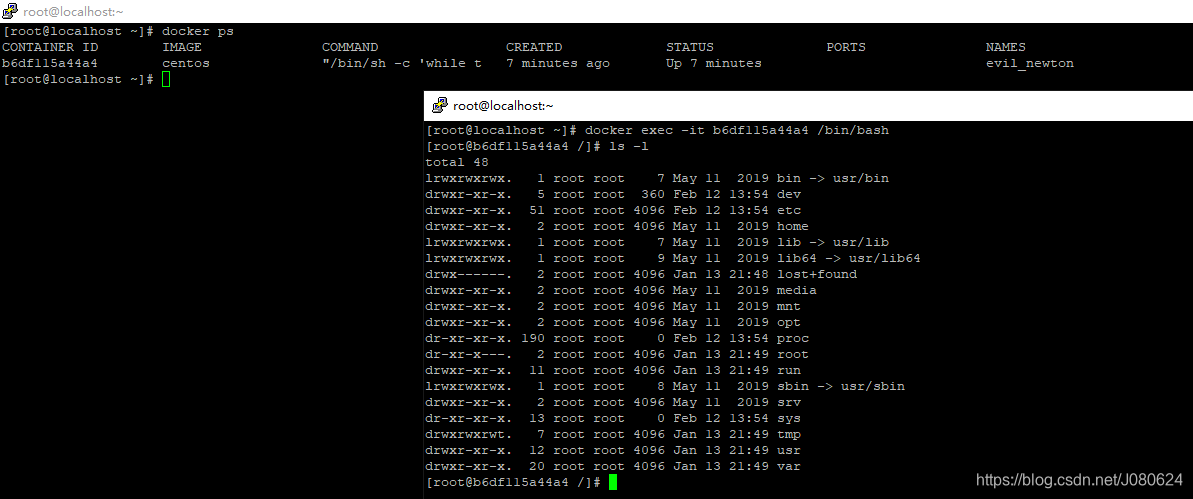Click the 'lost+found' directory entry
The height and width of the screenshot is (499, 1193).
point(816,275)
